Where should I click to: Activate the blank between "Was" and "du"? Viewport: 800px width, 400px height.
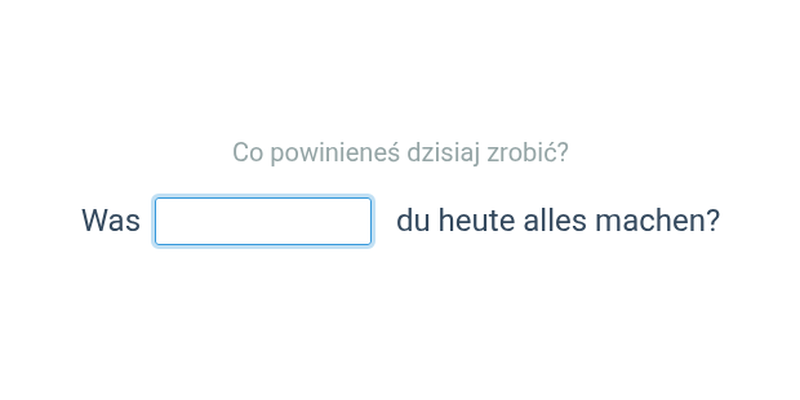tap(263, 221)
